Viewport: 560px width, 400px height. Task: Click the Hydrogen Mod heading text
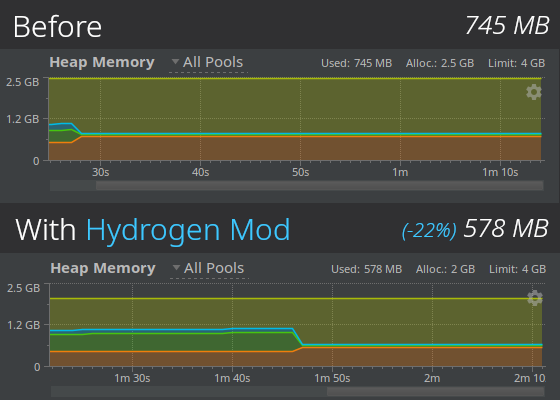[x=188, y=231]
